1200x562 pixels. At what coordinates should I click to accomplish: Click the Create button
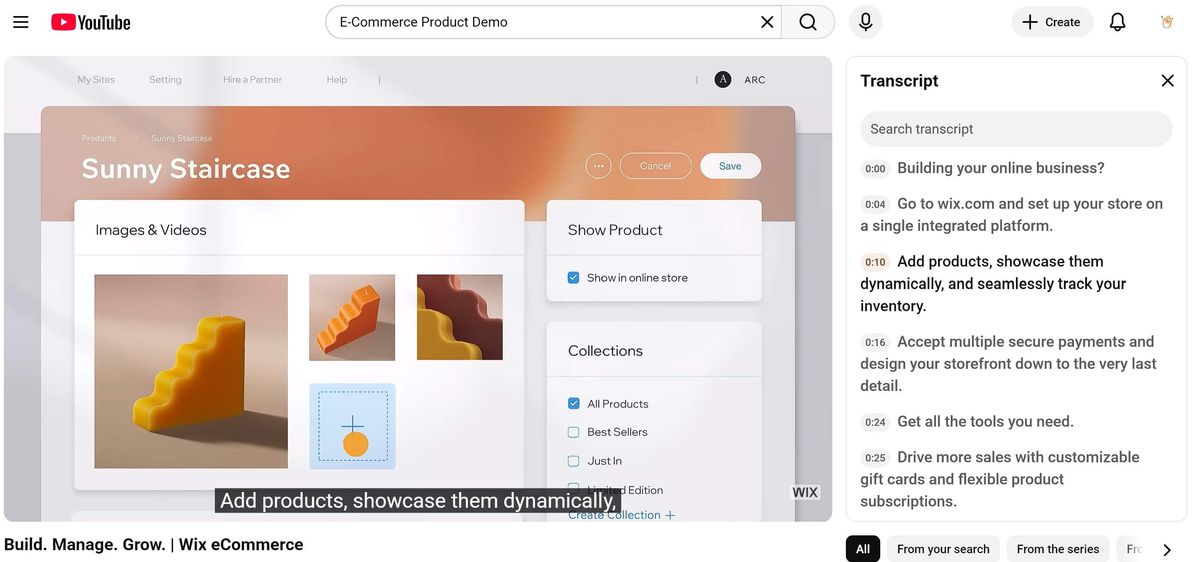click(1052, 22)
